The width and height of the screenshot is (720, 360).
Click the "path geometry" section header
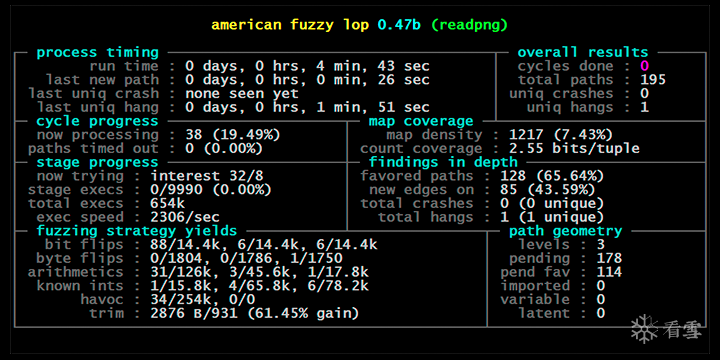tap(565, 231)
